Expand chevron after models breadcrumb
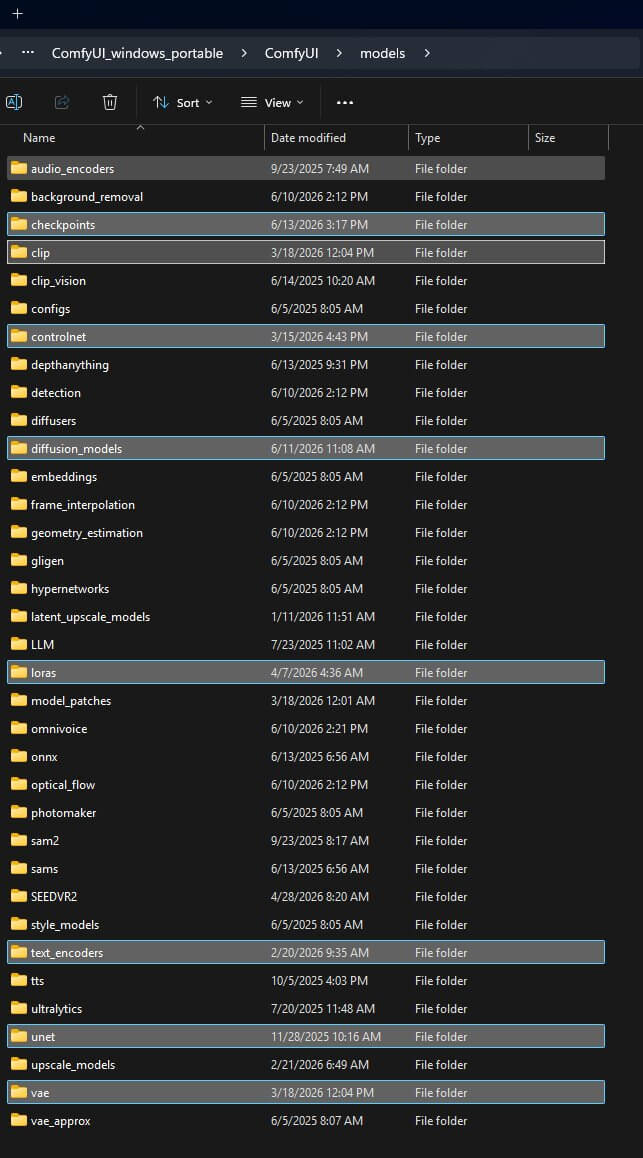 pos(427,53)
